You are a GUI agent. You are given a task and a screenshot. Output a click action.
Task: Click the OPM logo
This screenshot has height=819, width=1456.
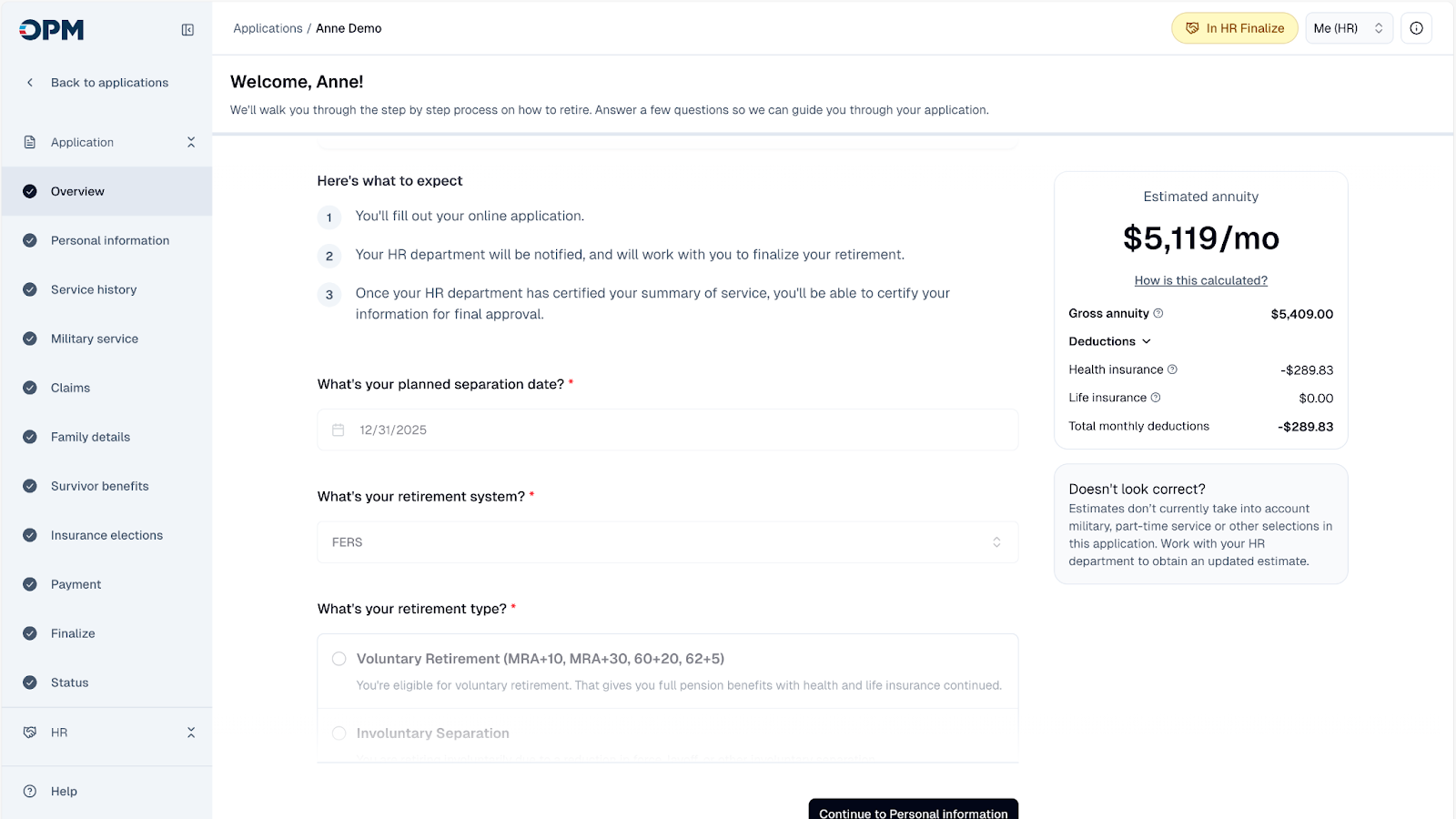pos(52,30)
